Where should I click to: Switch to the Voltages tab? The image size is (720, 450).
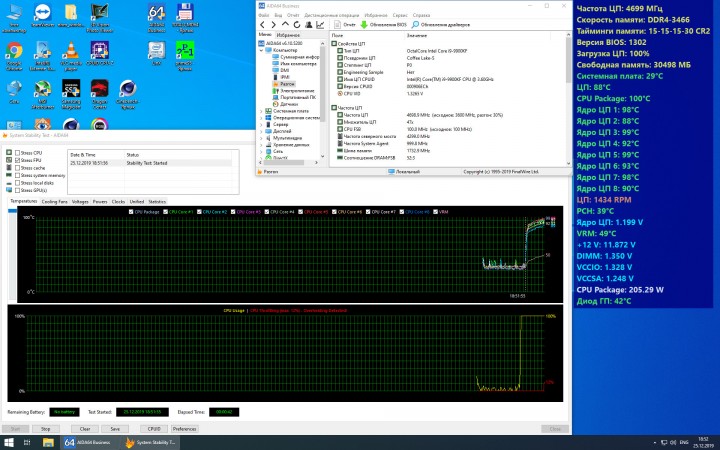point(80,202)
